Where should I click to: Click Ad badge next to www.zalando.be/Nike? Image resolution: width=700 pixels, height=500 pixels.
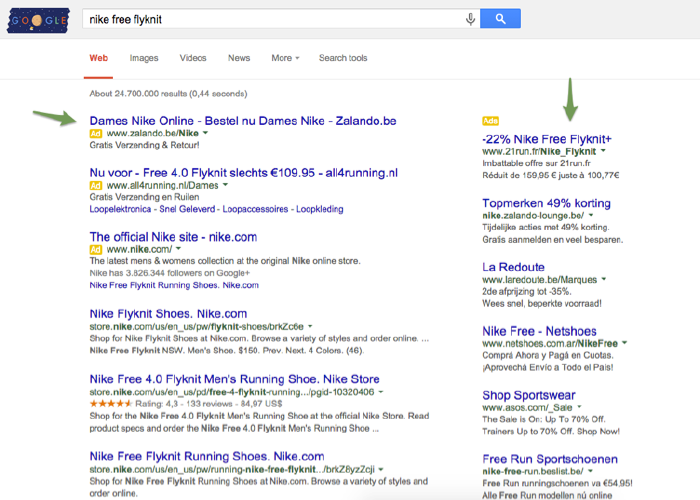96,133
